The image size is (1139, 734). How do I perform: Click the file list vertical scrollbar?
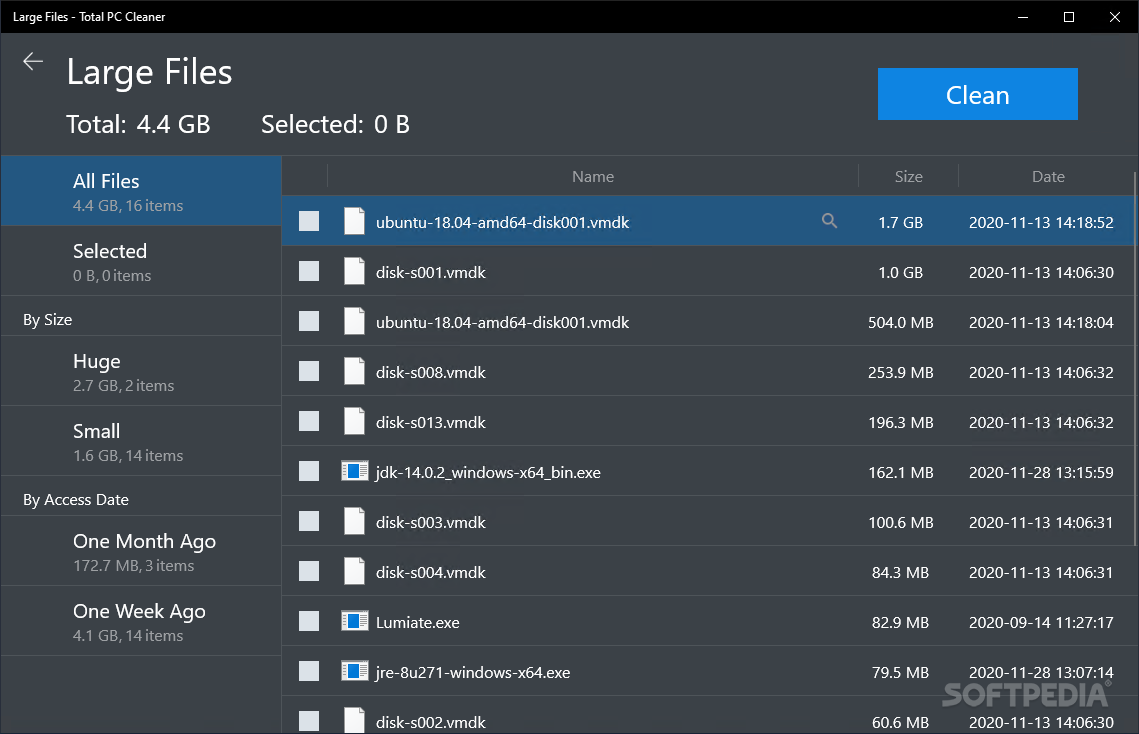[x=1135, y=358]
